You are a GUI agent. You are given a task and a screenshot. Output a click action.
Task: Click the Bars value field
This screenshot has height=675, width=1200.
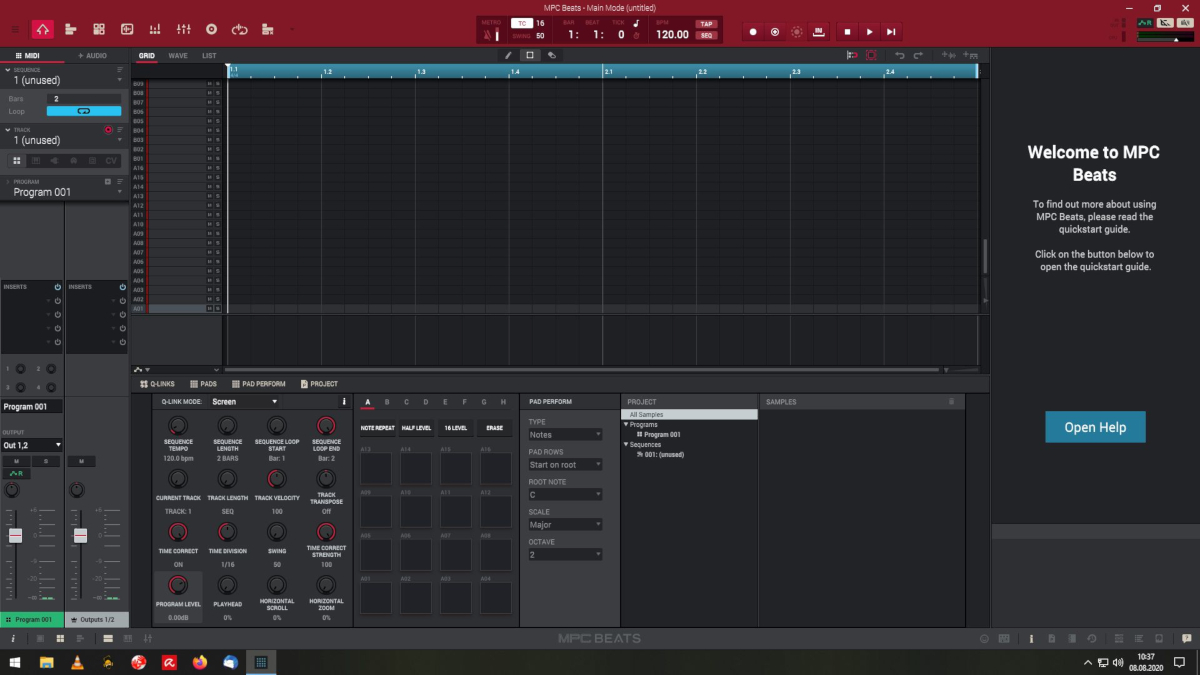click(84, 99)
